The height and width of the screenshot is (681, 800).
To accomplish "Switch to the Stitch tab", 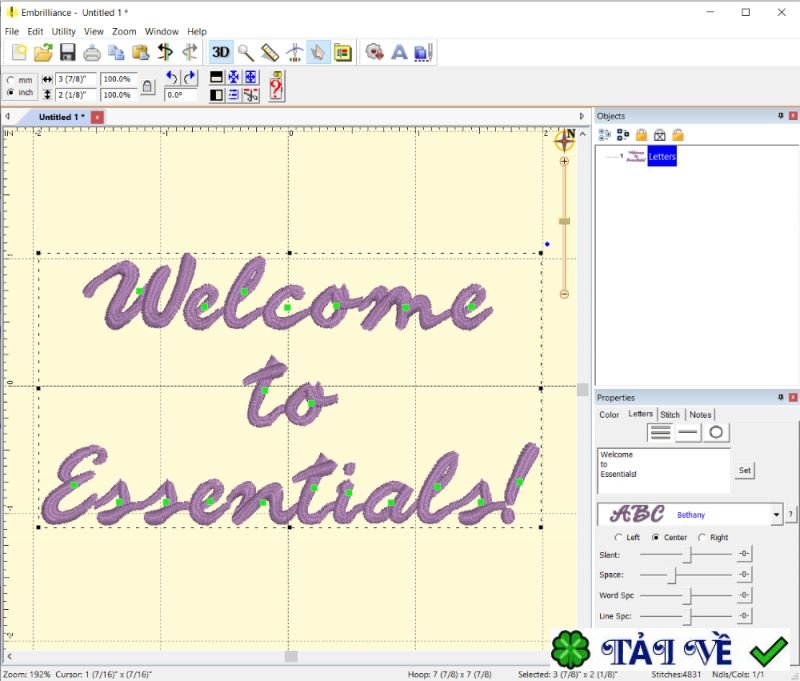I will 670,415.
